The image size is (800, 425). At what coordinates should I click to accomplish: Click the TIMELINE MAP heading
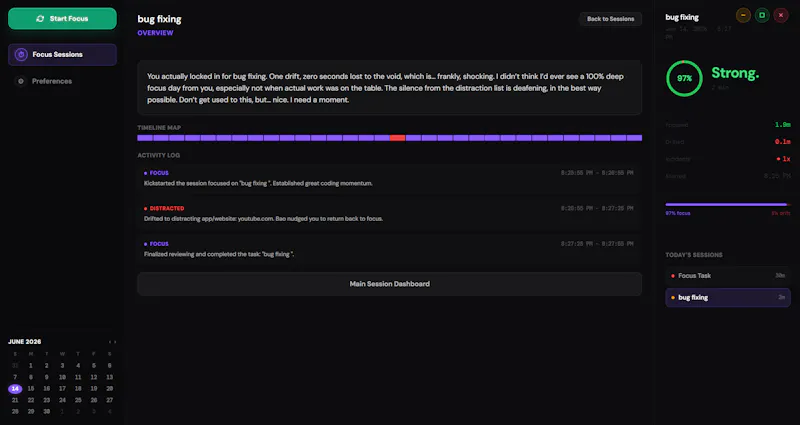[x=159, y=128]
